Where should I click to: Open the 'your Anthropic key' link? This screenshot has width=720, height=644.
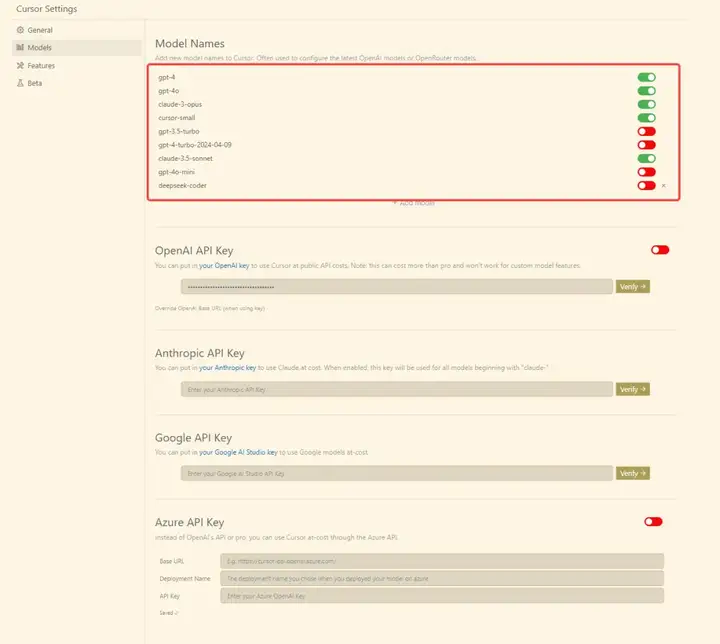227,367
